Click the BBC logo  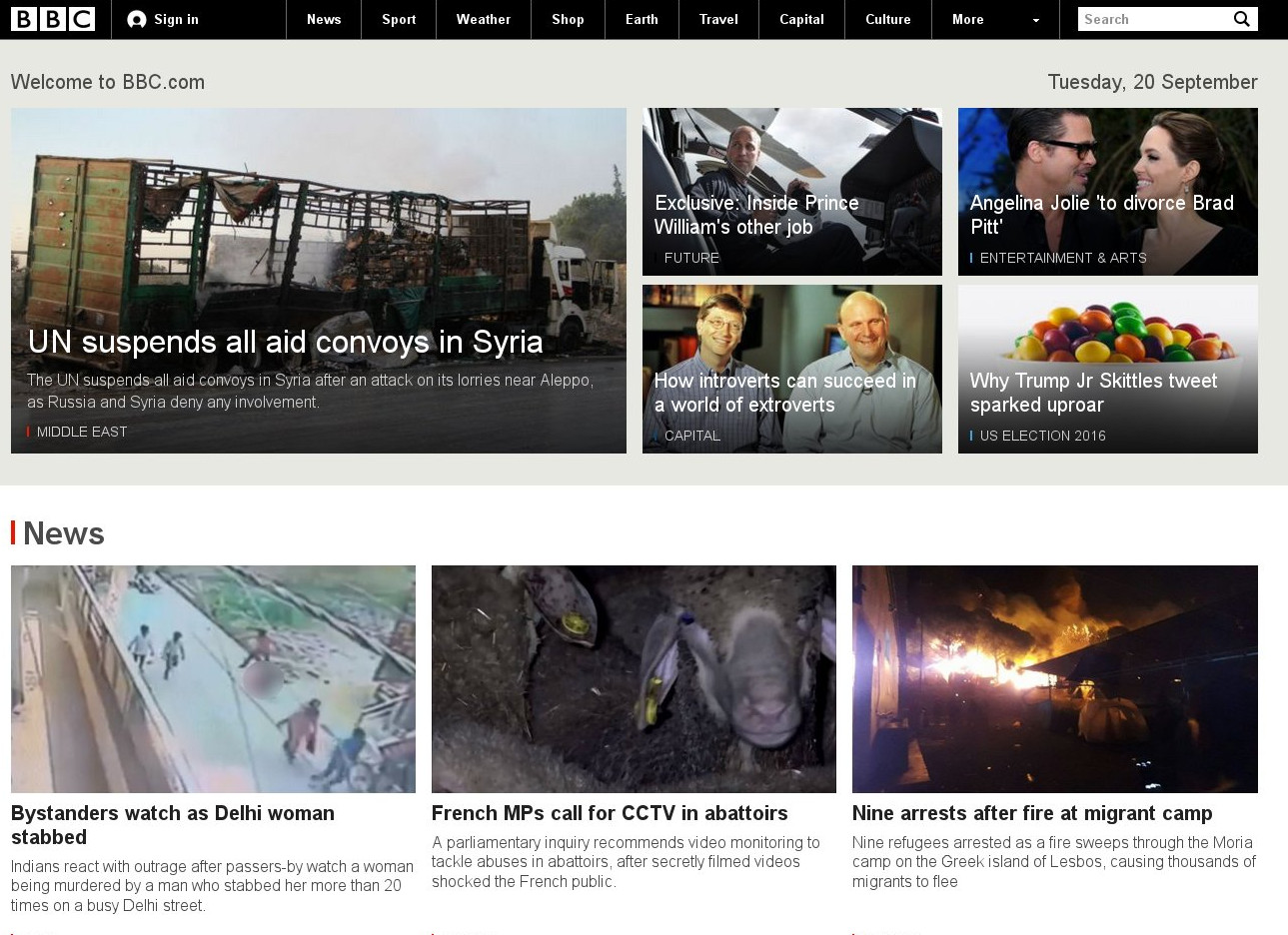click(53, 19)
